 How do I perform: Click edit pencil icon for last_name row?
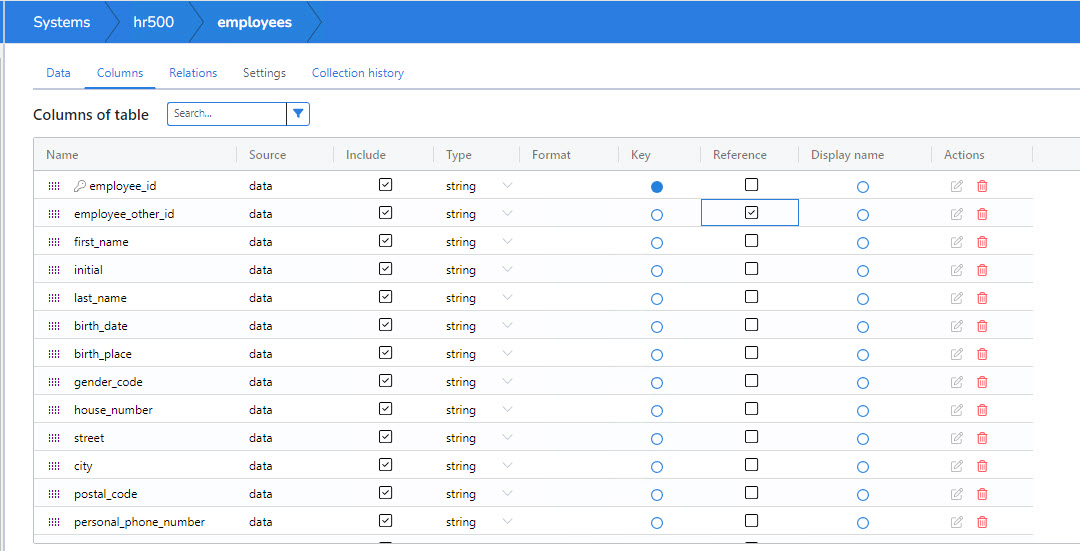click(x=957, y=298)
